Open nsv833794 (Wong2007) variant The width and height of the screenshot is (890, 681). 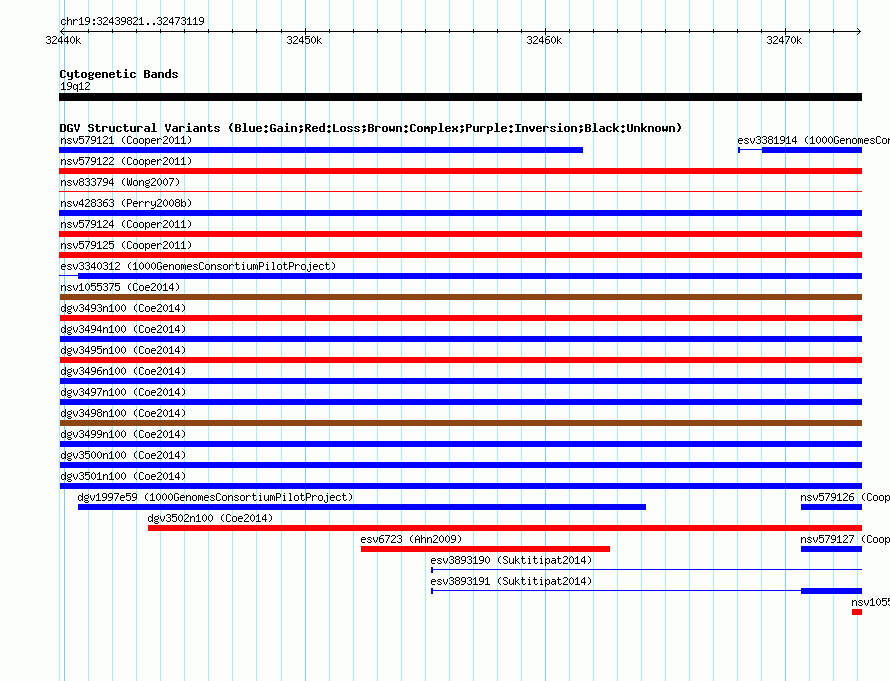coord(120,182)
